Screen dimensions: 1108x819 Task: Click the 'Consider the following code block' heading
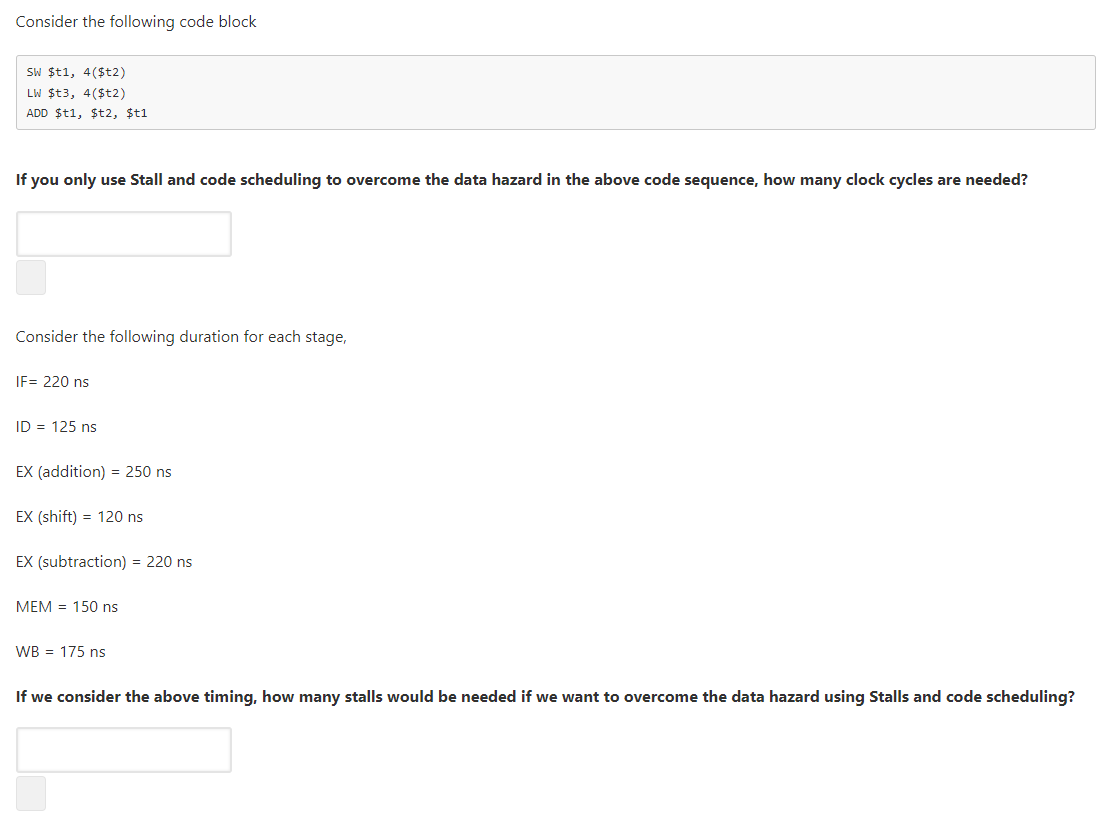136,22
